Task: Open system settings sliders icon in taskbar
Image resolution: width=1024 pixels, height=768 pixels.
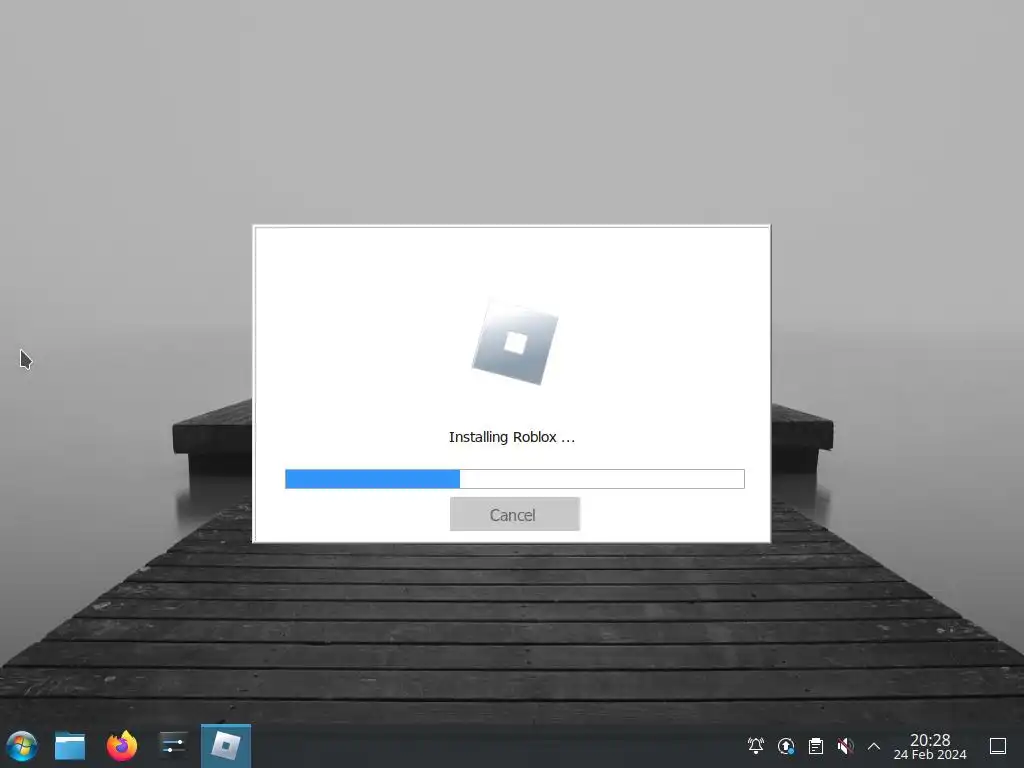Action: 173,745
